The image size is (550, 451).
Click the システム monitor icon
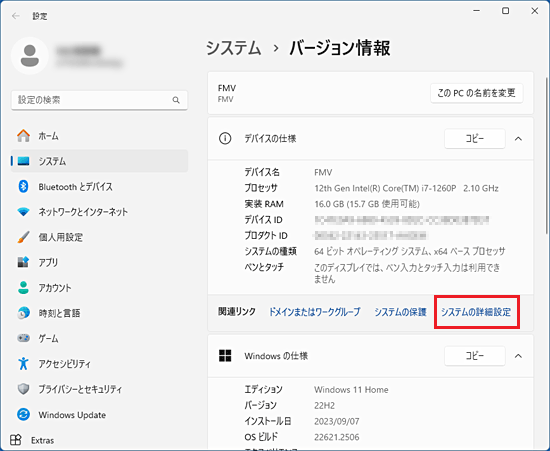(x=24, y=161)
